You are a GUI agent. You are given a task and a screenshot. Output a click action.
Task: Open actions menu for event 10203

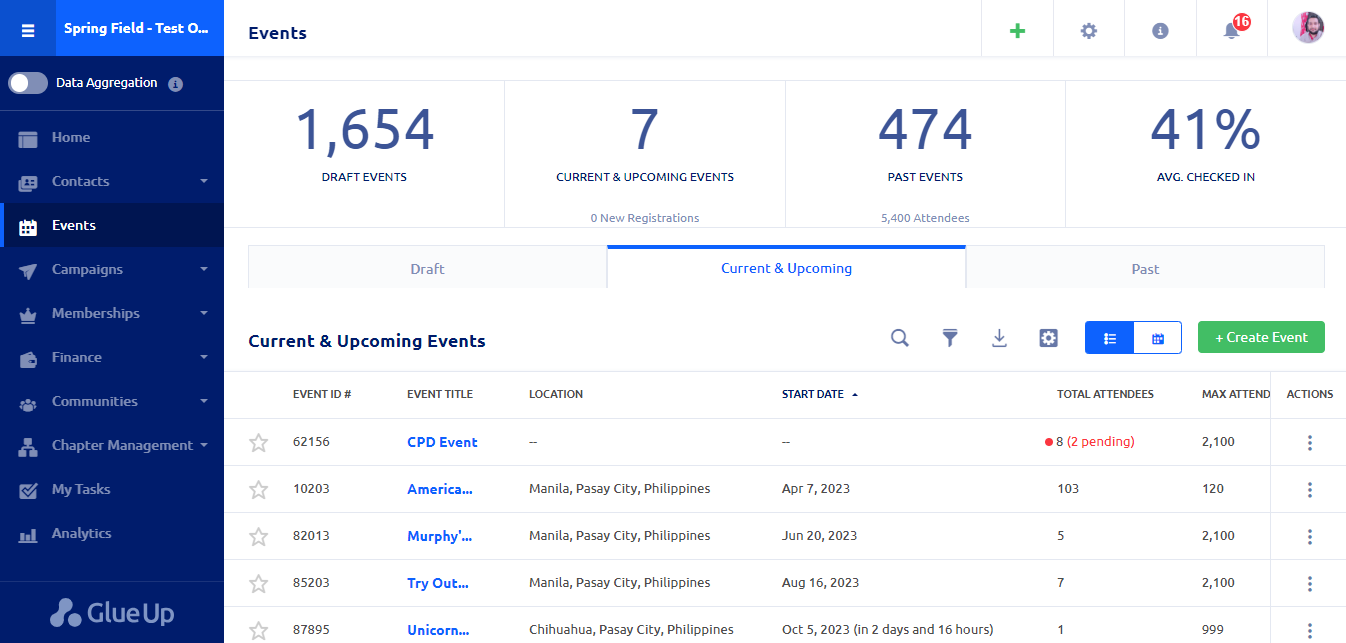[x=1310, y=490]
